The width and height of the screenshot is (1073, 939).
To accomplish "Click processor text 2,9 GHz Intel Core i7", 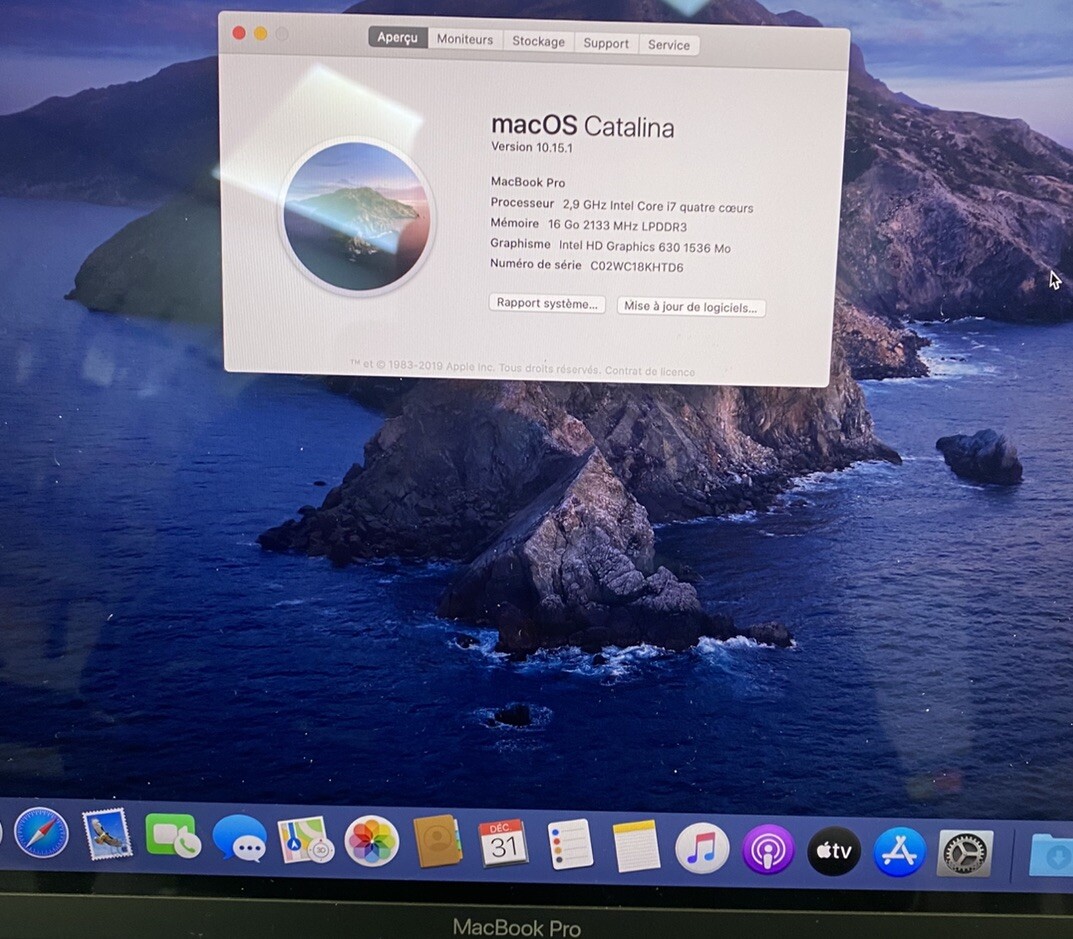I will [x=658, y=207].
